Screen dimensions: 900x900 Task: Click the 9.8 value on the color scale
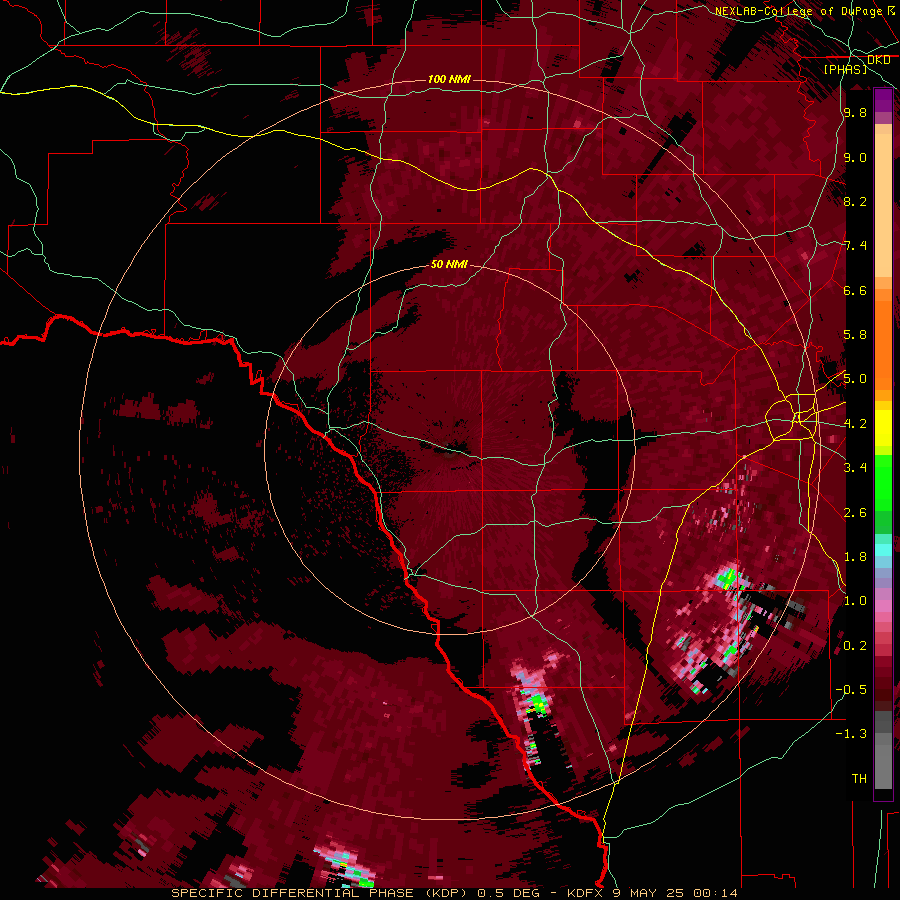855,113
